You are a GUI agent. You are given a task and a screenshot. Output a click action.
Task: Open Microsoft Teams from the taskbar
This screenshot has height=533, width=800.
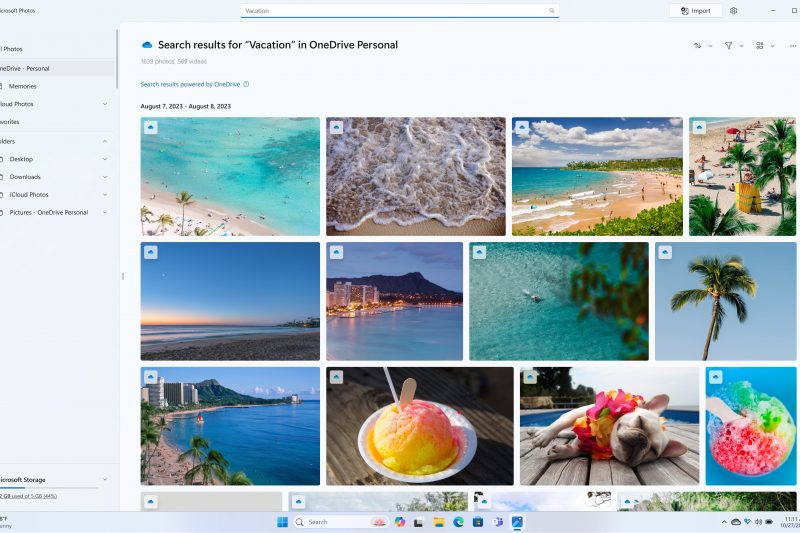pos(497,522)
